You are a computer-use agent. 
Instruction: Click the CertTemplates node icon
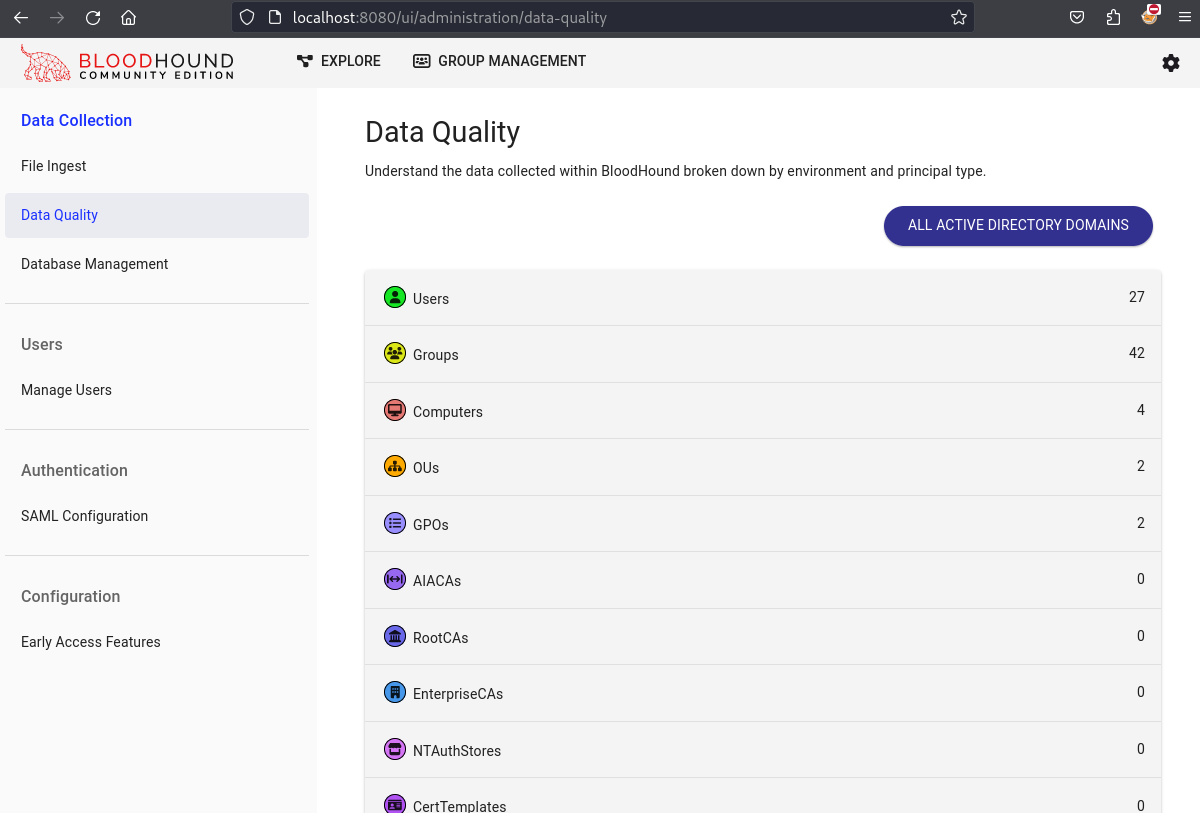point(395,804)
